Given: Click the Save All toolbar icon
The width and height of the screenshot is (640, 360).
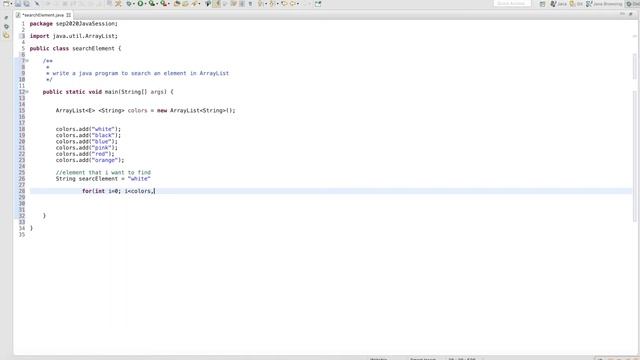Looking at the screenshot, I should point(26,4).
